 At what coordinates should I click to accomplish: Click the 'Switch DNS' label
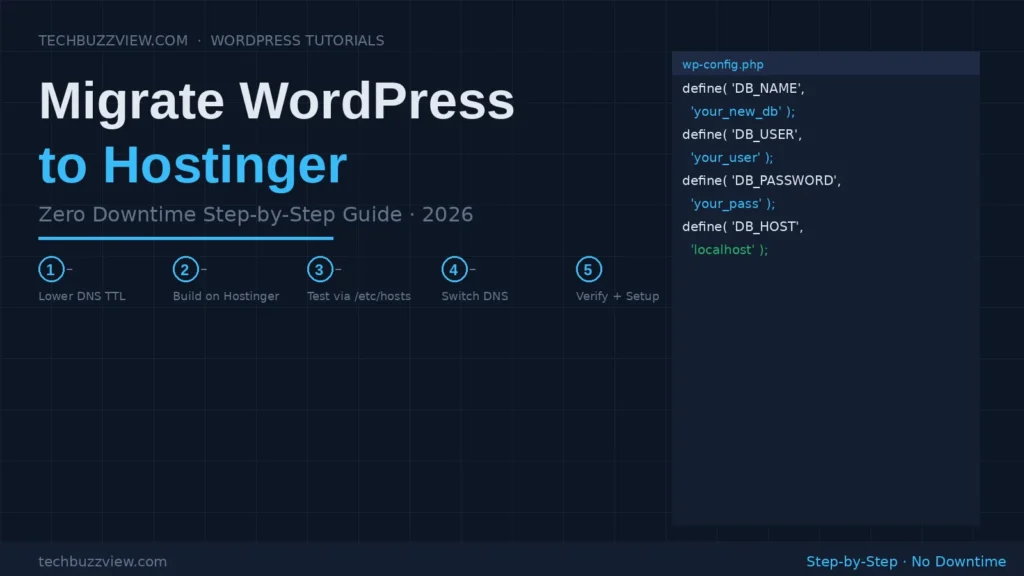tap(474, 296)
